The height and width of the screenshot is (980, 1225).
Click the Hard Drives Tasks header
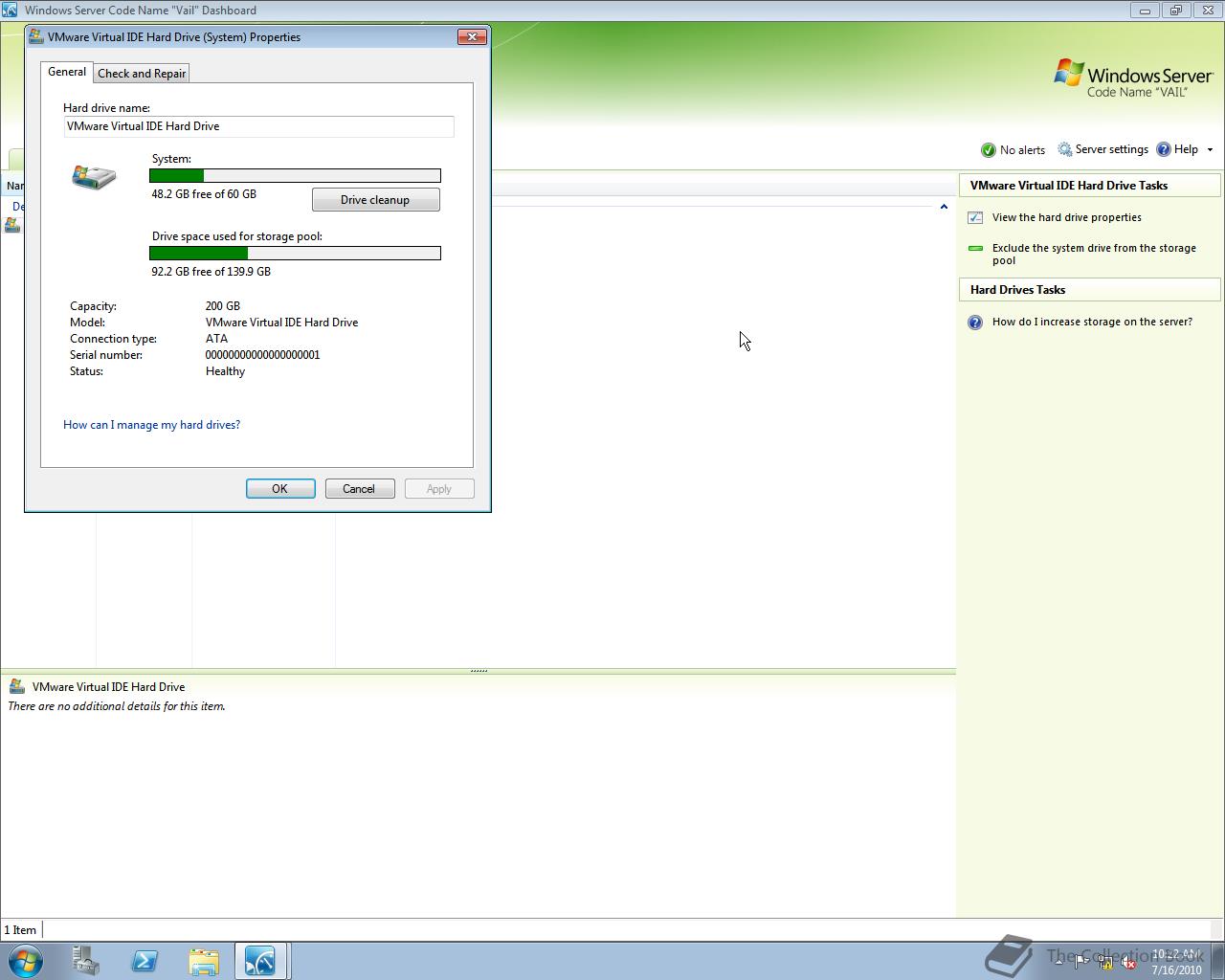(1089, 290)
